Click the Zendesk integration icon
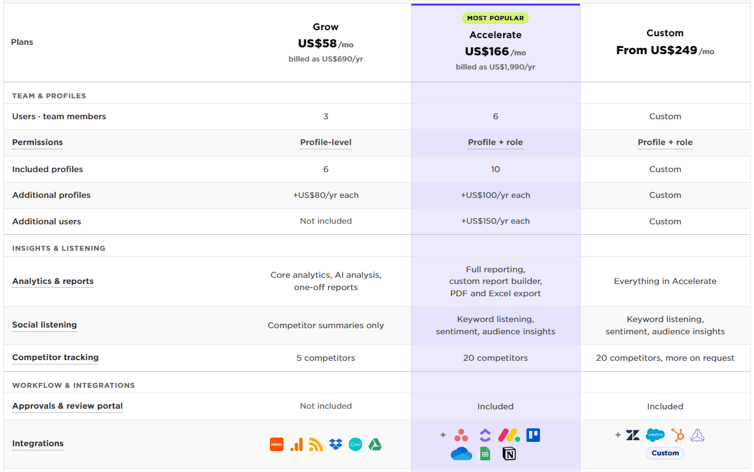 coord(633,435)
